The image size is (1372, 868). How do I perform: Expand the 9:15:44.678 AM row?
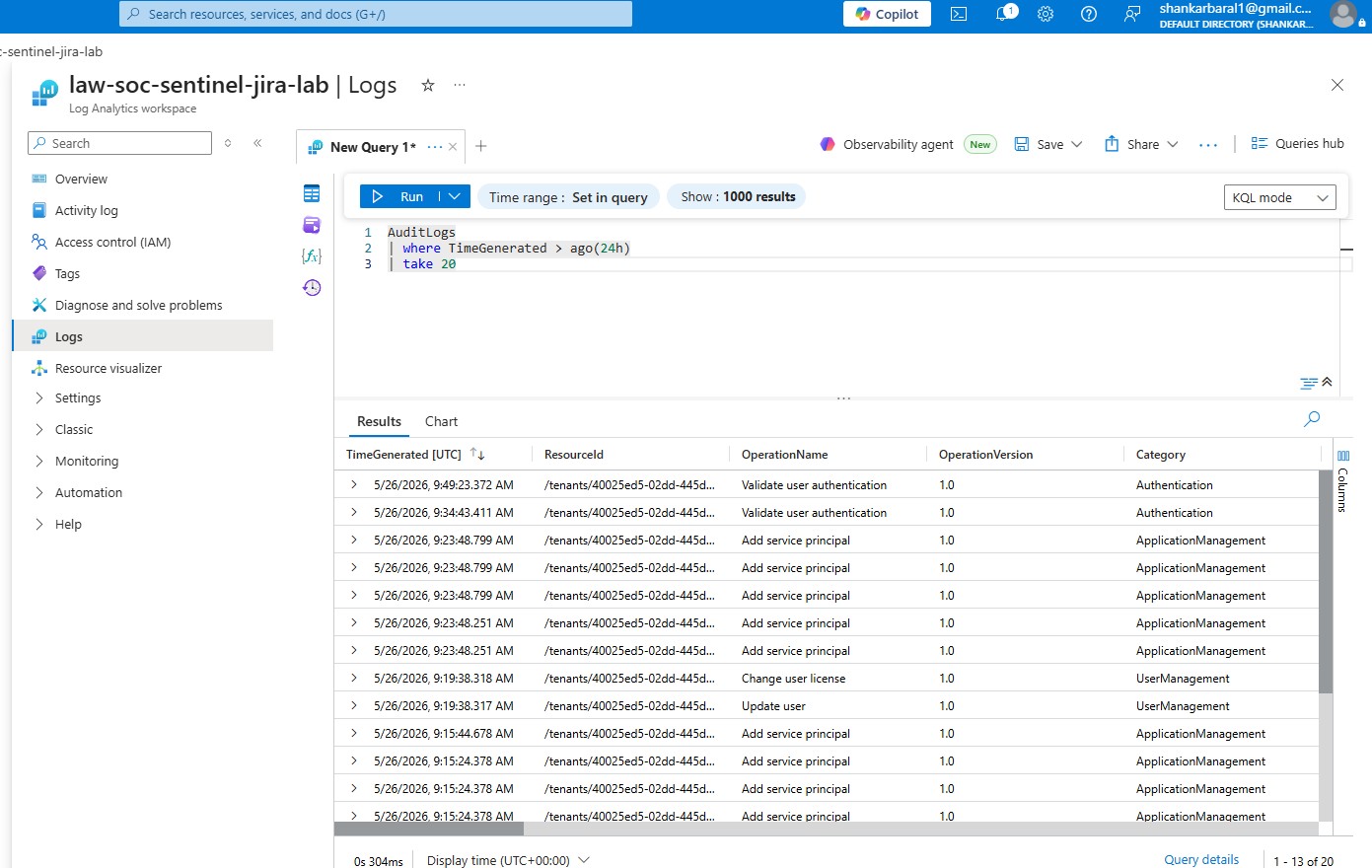click(354, 733)
